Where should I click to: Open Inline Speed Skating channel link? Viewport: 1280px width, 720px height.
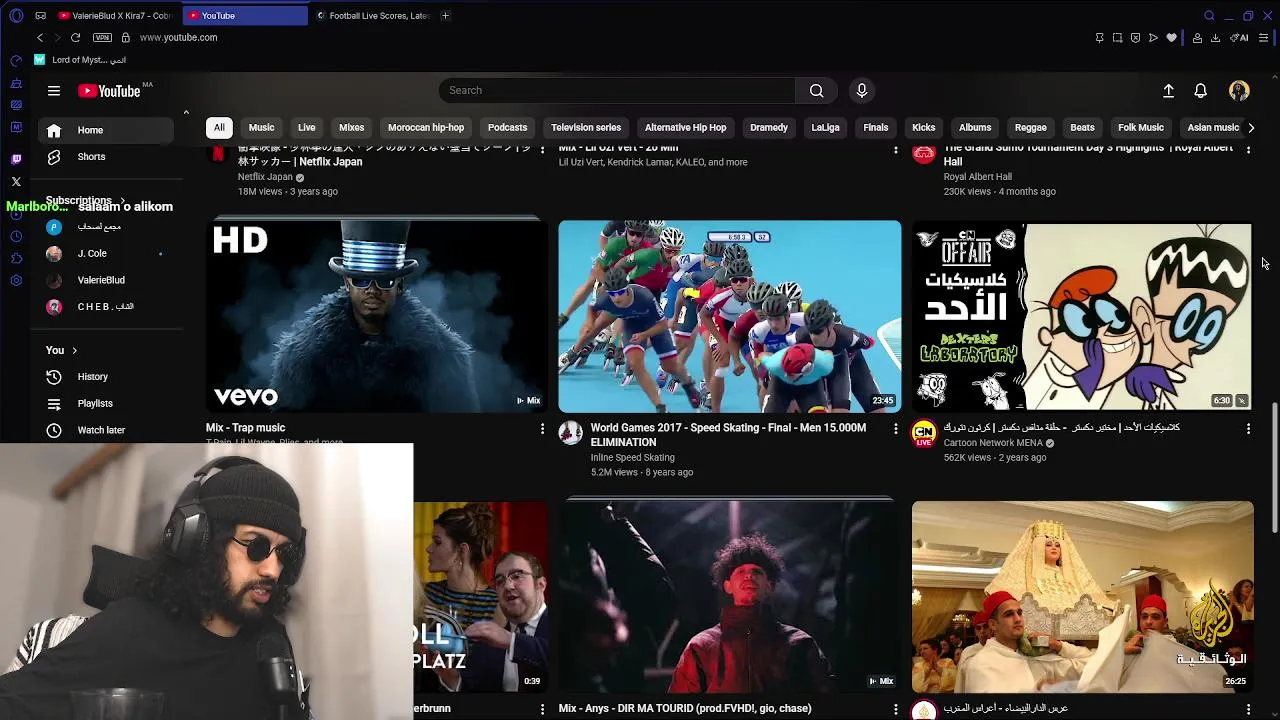632,458
